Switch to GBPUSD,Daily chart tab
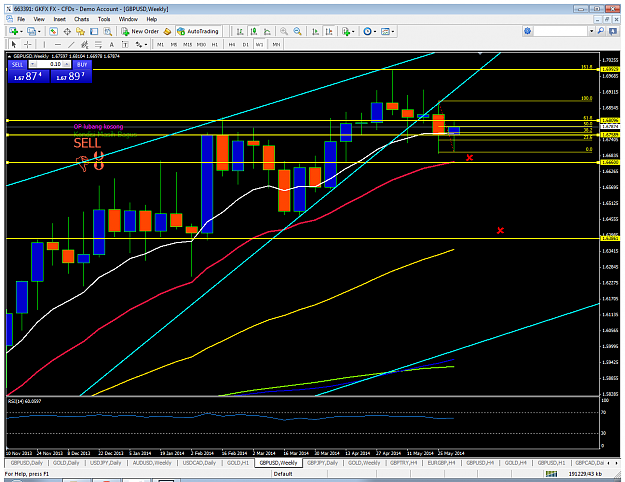 [x=26, y=463]
